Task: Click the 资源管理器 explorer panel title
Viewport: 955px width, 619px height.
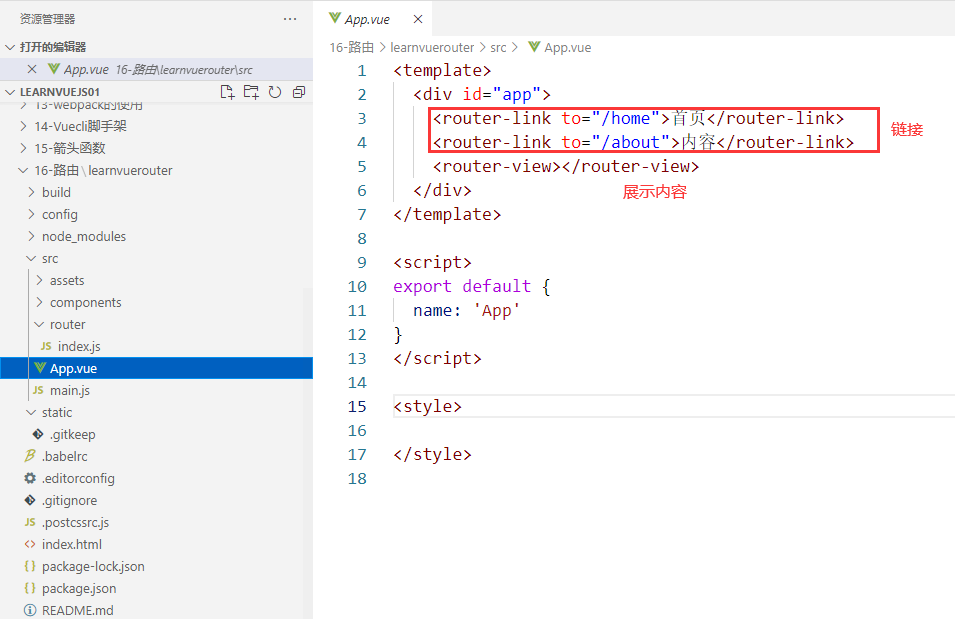Action: pyautogui.click(x=48, y=19)
